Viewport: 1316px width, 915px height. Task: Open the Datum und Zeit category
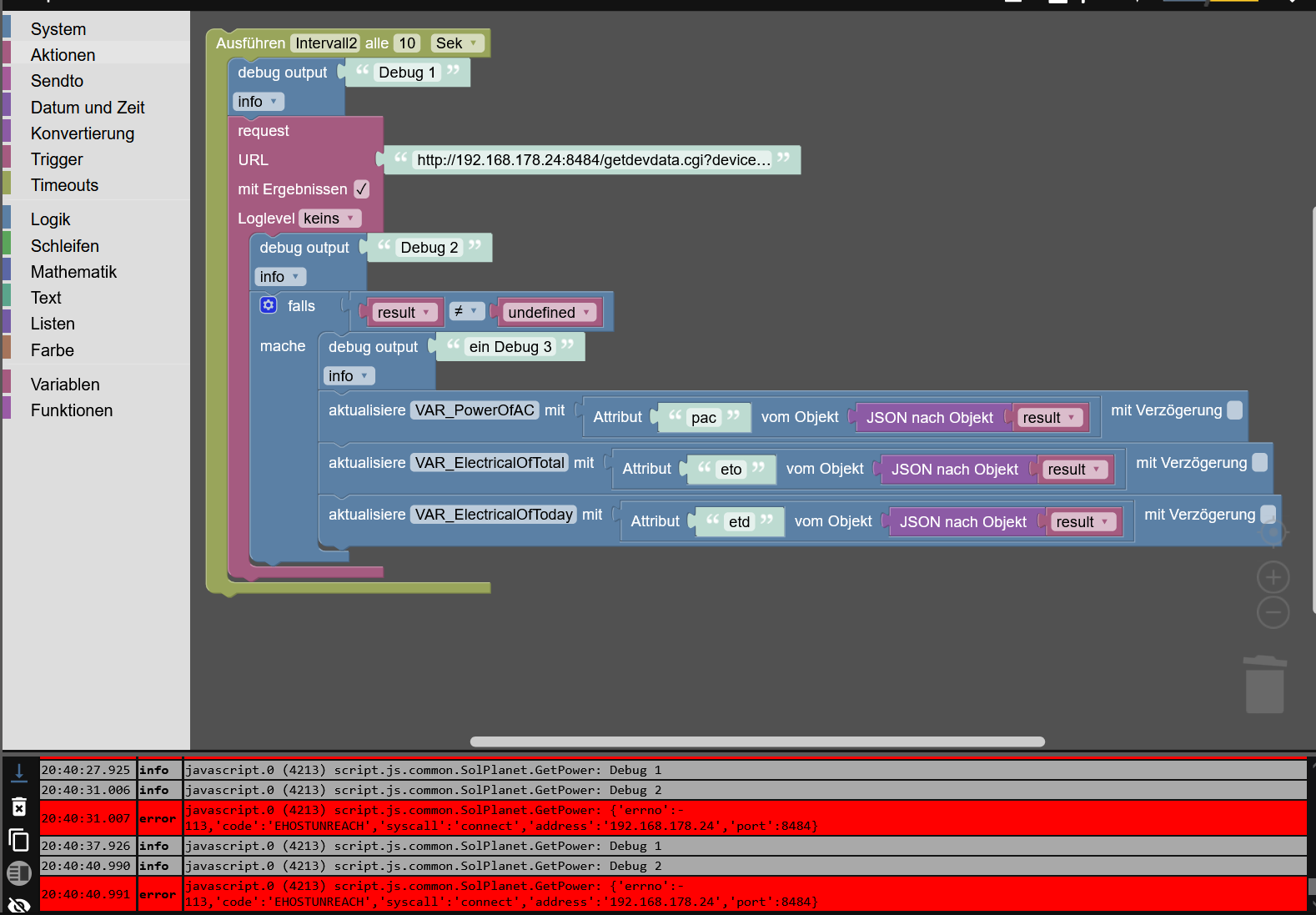tap(96, 108)
